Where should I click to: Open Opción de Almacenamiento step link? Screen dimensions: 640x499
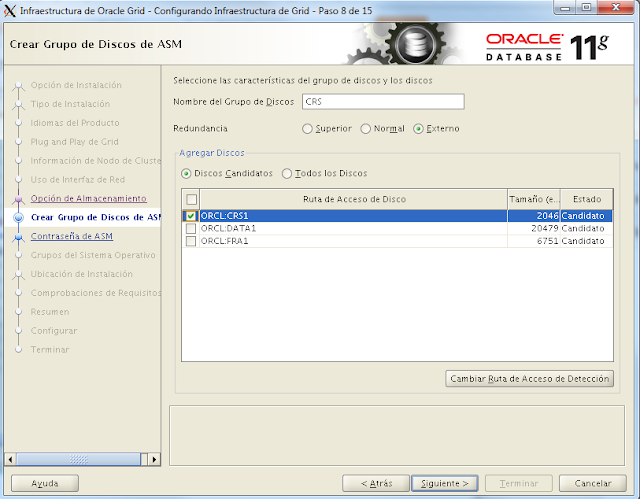coord(89,198)
